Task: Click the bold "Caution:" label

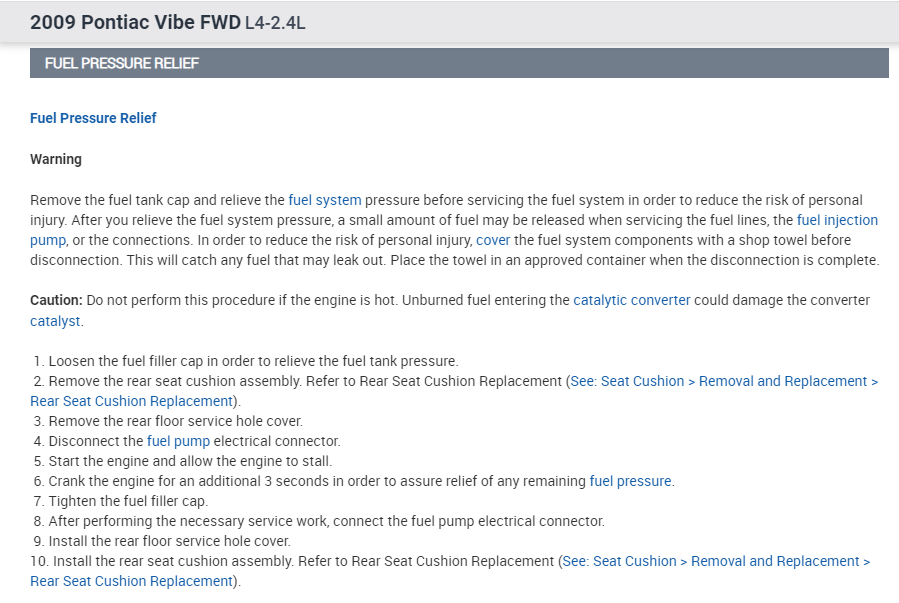Action: click(x=57, y=300)
